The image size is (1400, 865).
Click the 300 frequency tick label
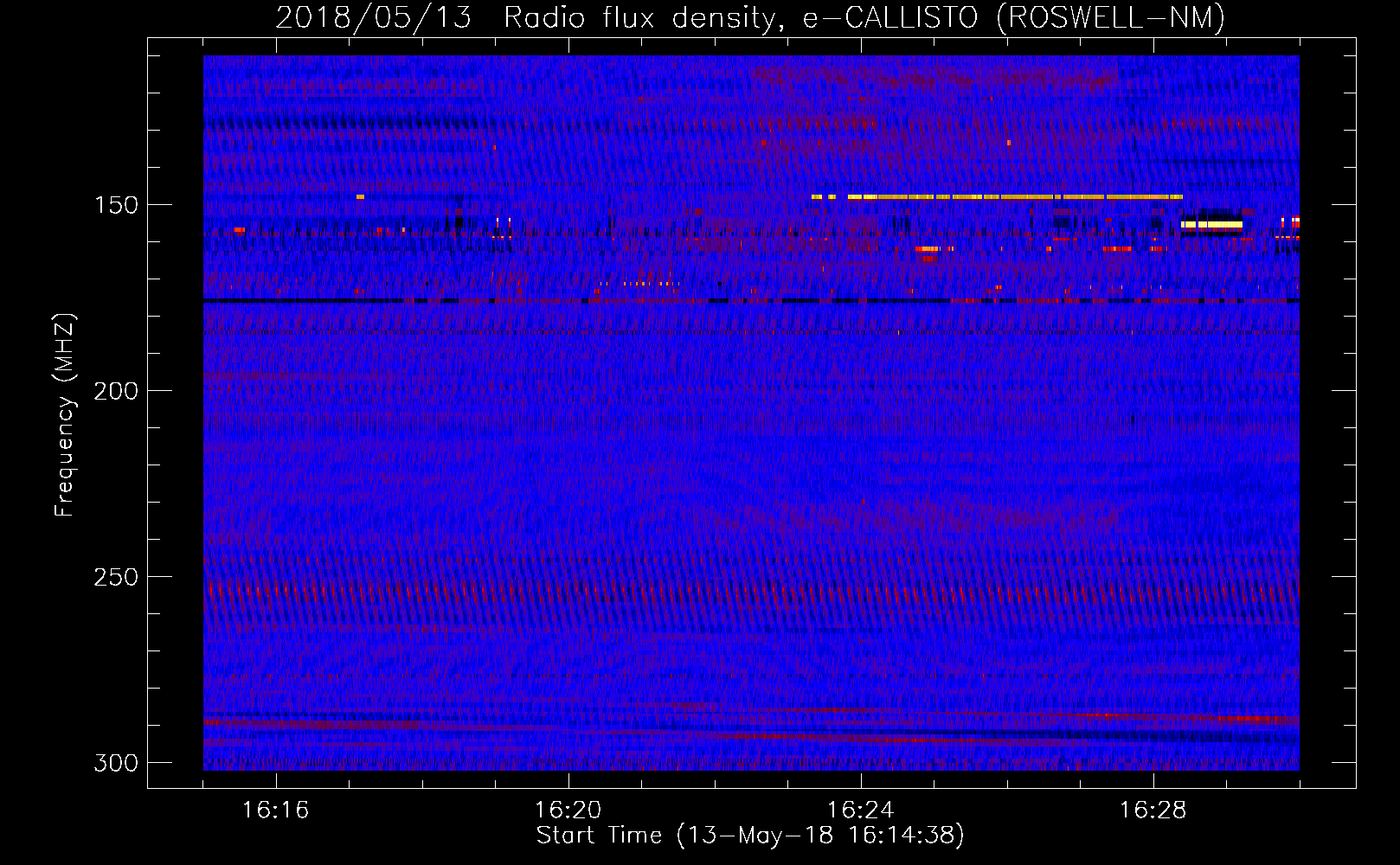115,763
